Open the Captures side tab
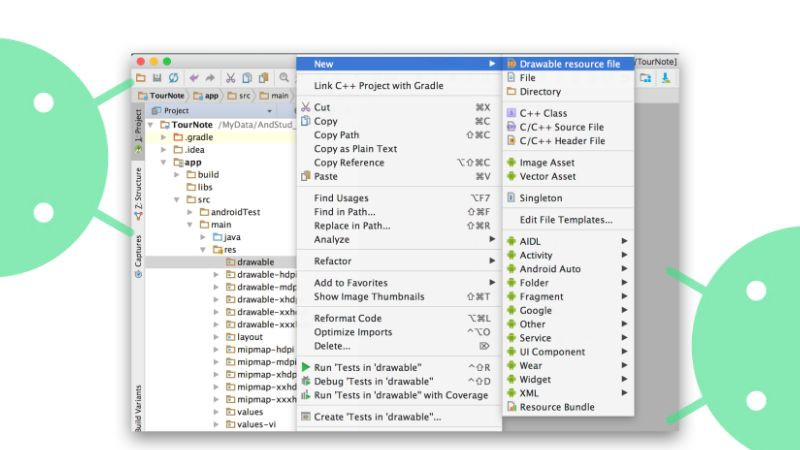Viewport: 800px width, 450px height. tap(138, 256)
